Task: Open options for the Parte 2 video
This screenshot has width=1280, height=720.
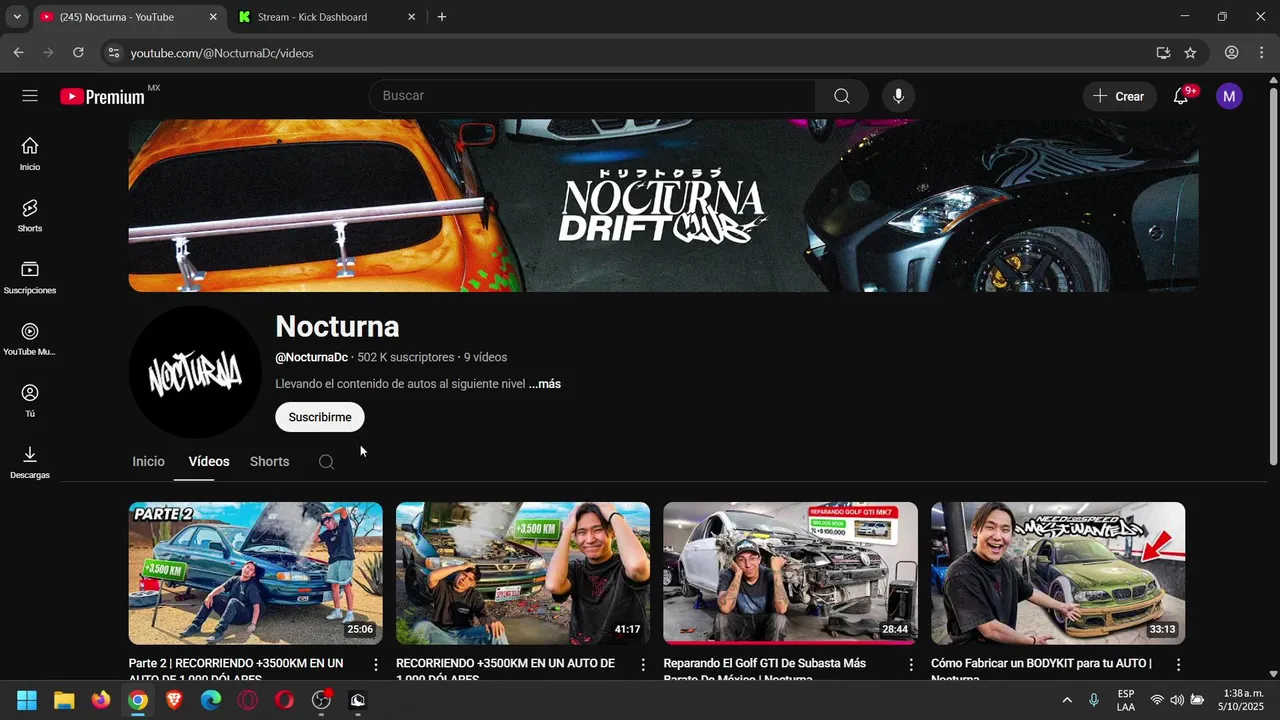Action: coord(376,665)
